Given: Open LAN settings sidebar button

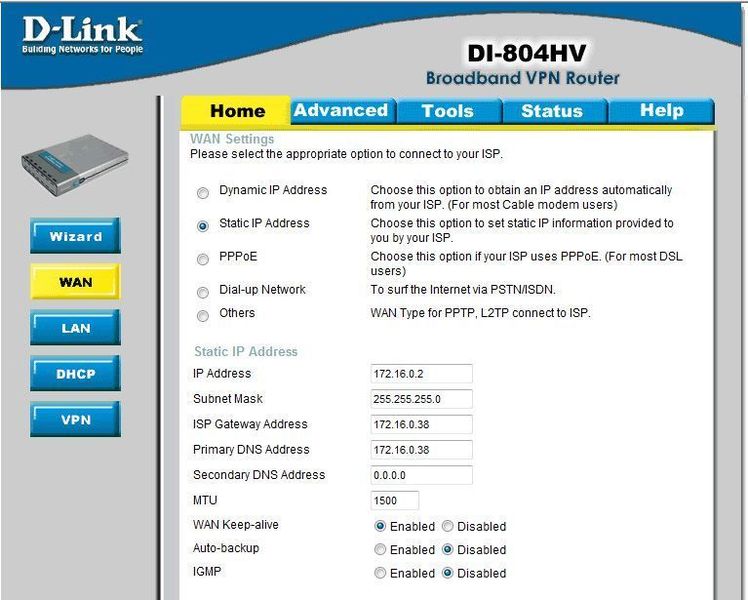Looking at the screenshot, I should click(75, 328).
